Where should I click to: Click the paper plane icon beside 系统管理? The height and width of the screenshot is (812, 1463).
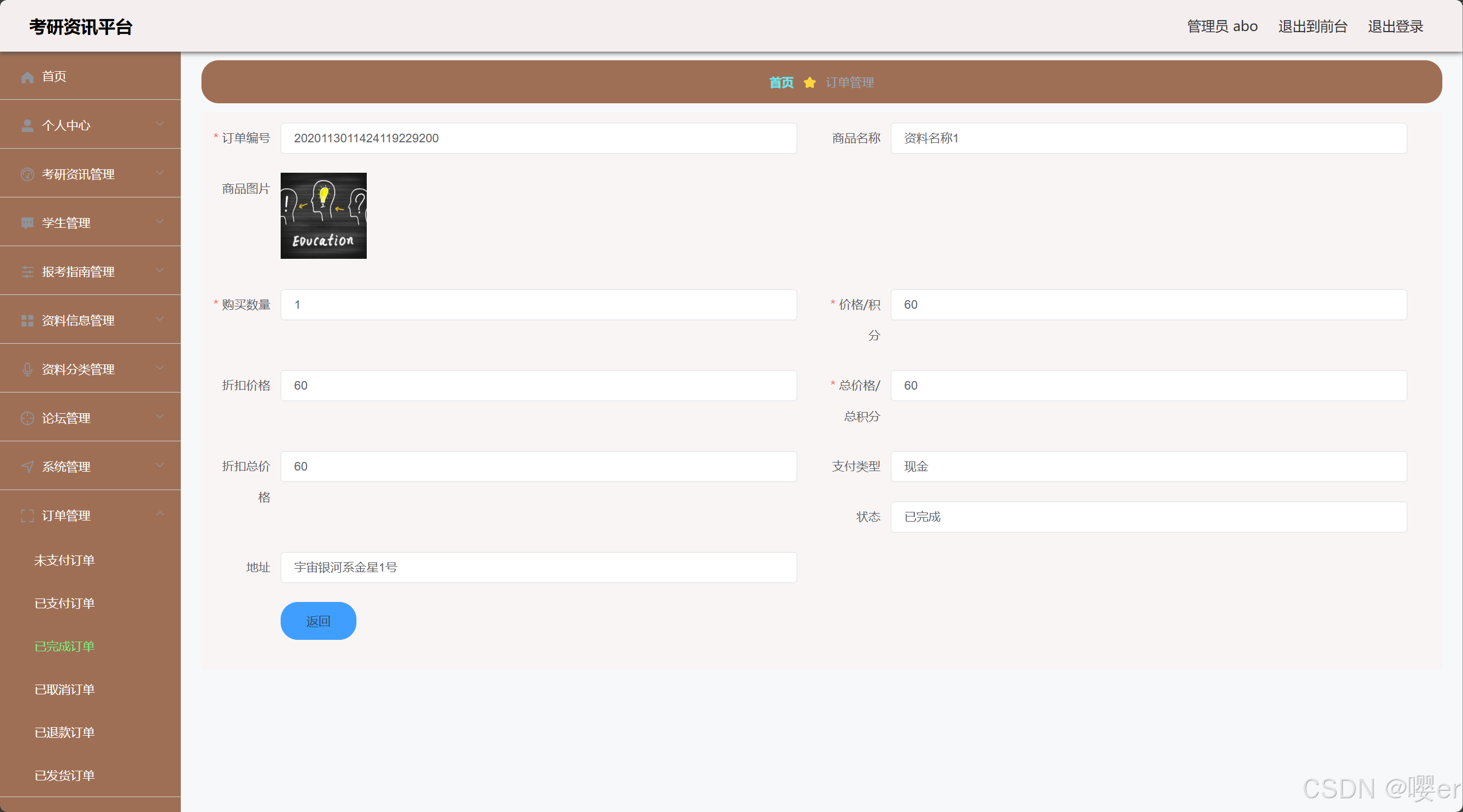(x=27, y=467)
